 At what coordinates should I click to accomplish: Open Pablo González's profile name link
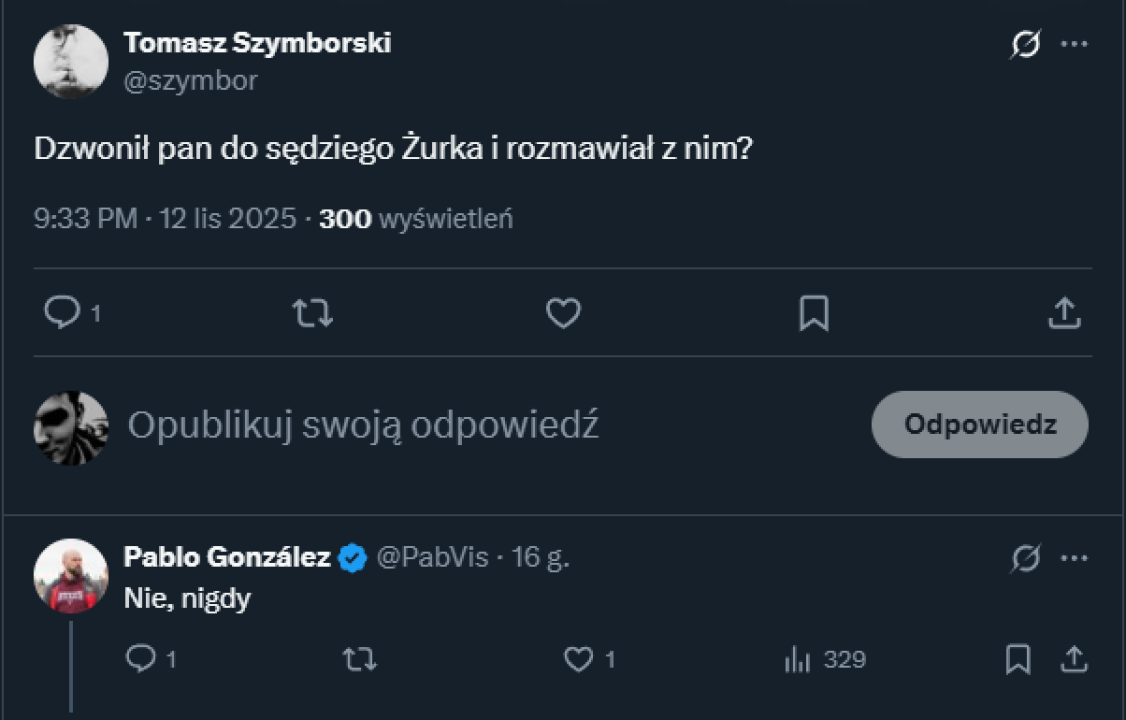[227, 557]
